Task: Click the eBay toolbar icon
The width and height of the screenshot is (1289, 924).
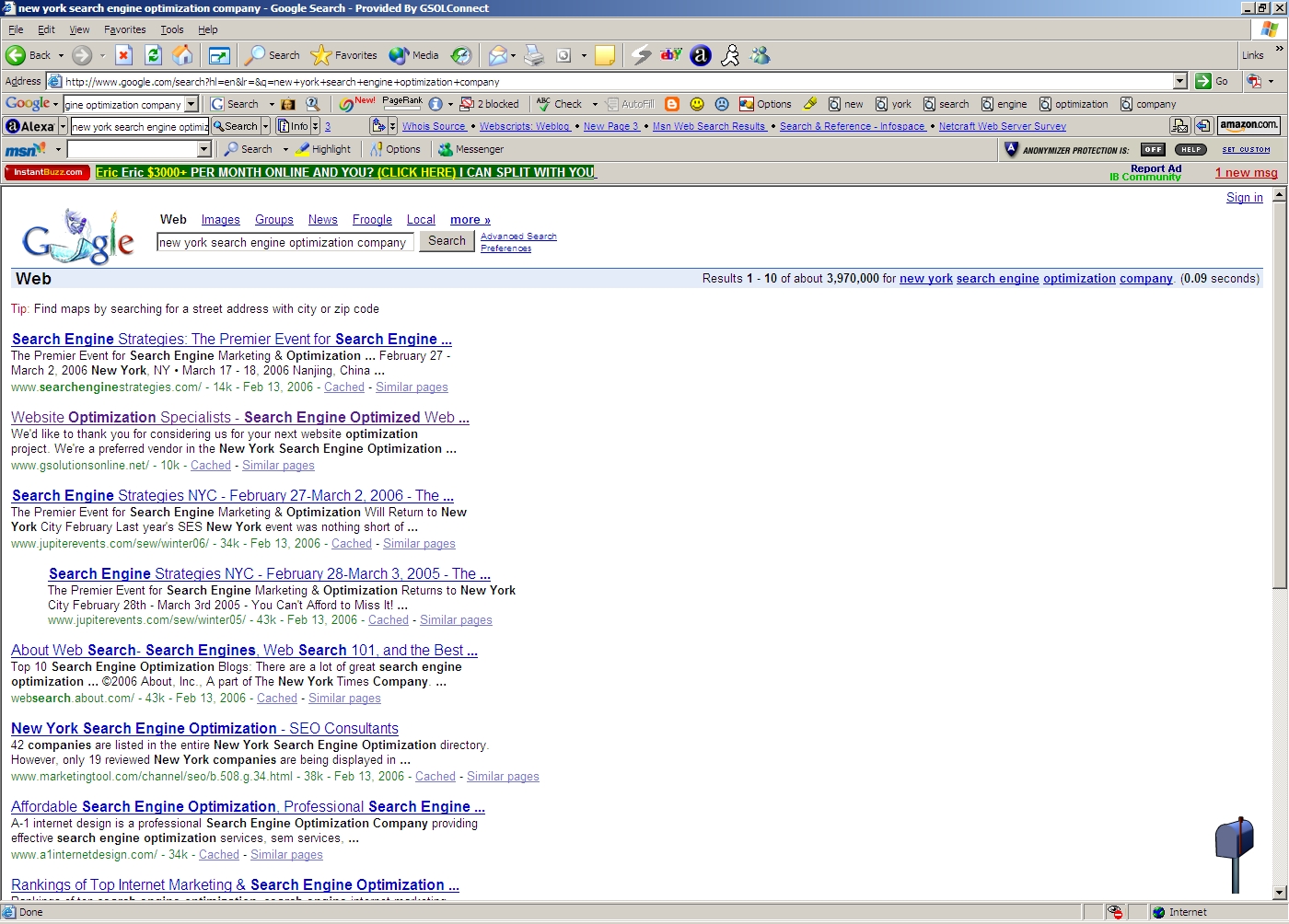Action: point(671,54)
